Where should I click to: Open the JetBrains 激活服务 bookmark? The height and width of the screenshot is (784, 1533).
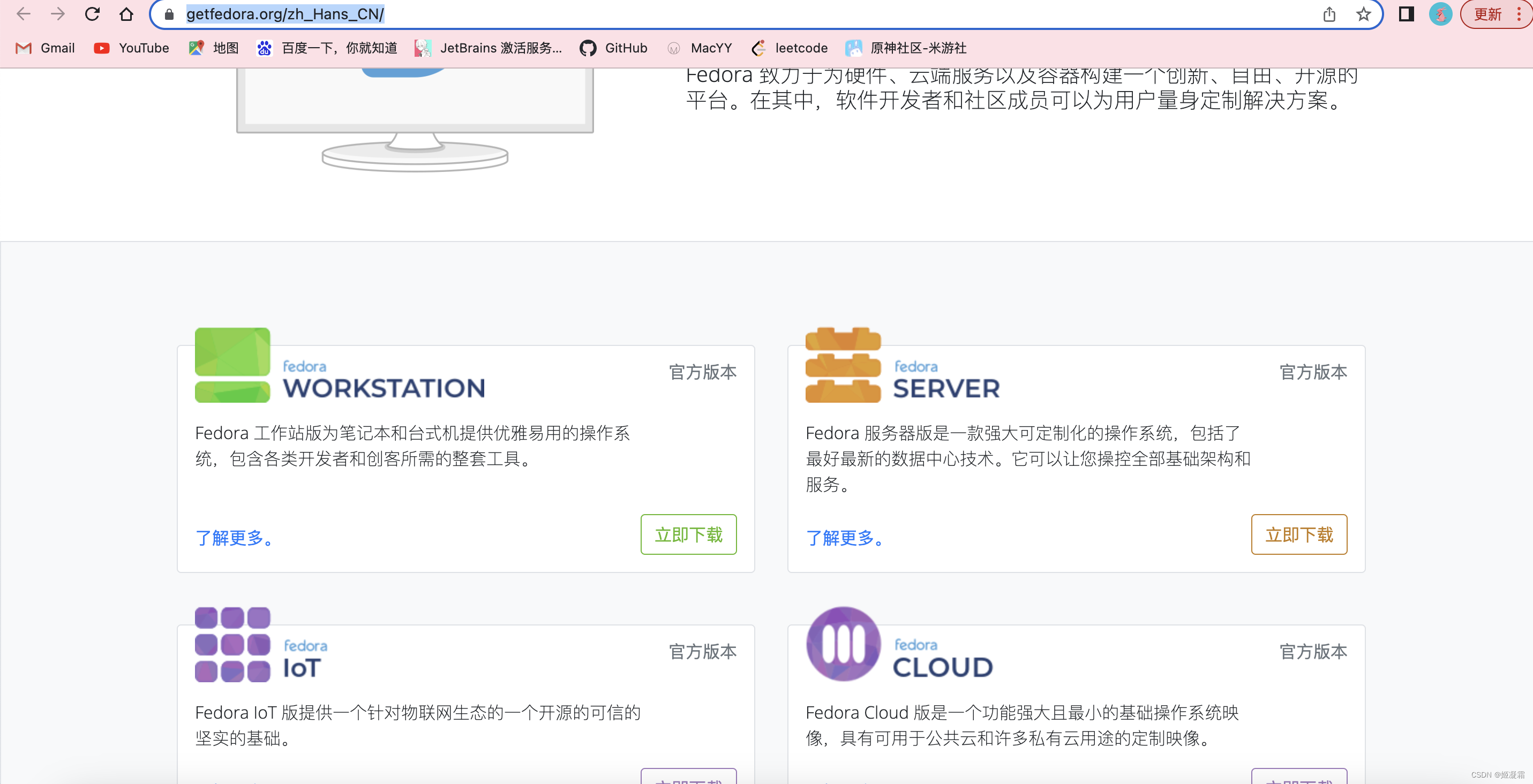point(488,48)
